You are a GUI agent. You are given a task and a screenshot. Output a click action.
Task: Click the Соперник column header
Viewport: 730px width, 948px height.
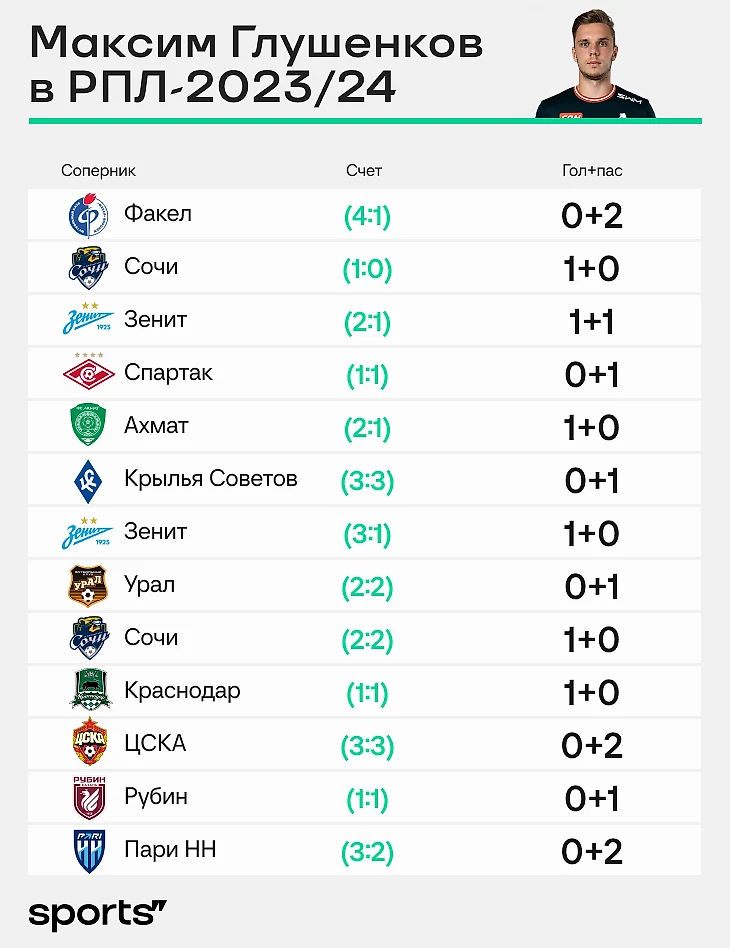(98, 171)
